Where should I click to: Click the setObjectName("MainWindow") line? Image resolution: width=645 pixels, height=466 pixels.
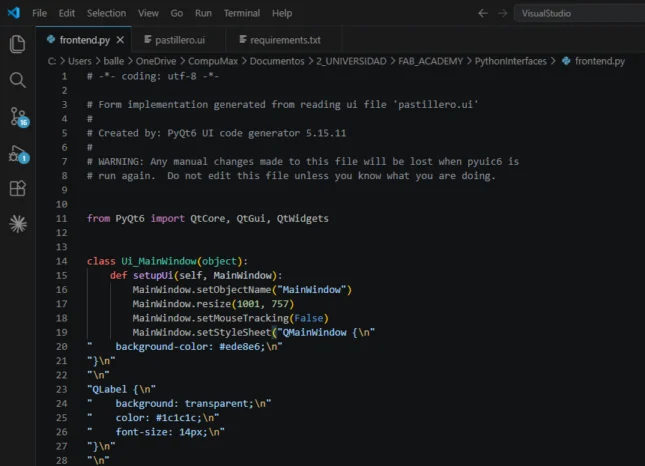pyautogui.click(x=242, y=290)
